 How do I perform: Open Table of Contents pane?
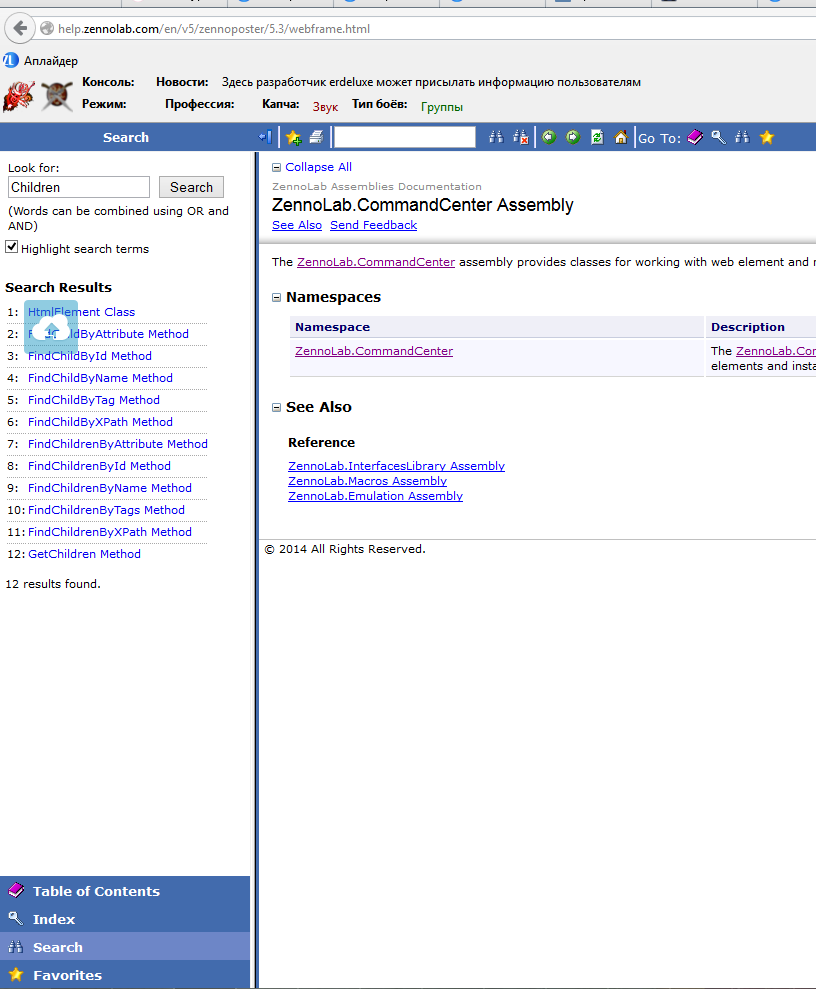coord(125,891)
